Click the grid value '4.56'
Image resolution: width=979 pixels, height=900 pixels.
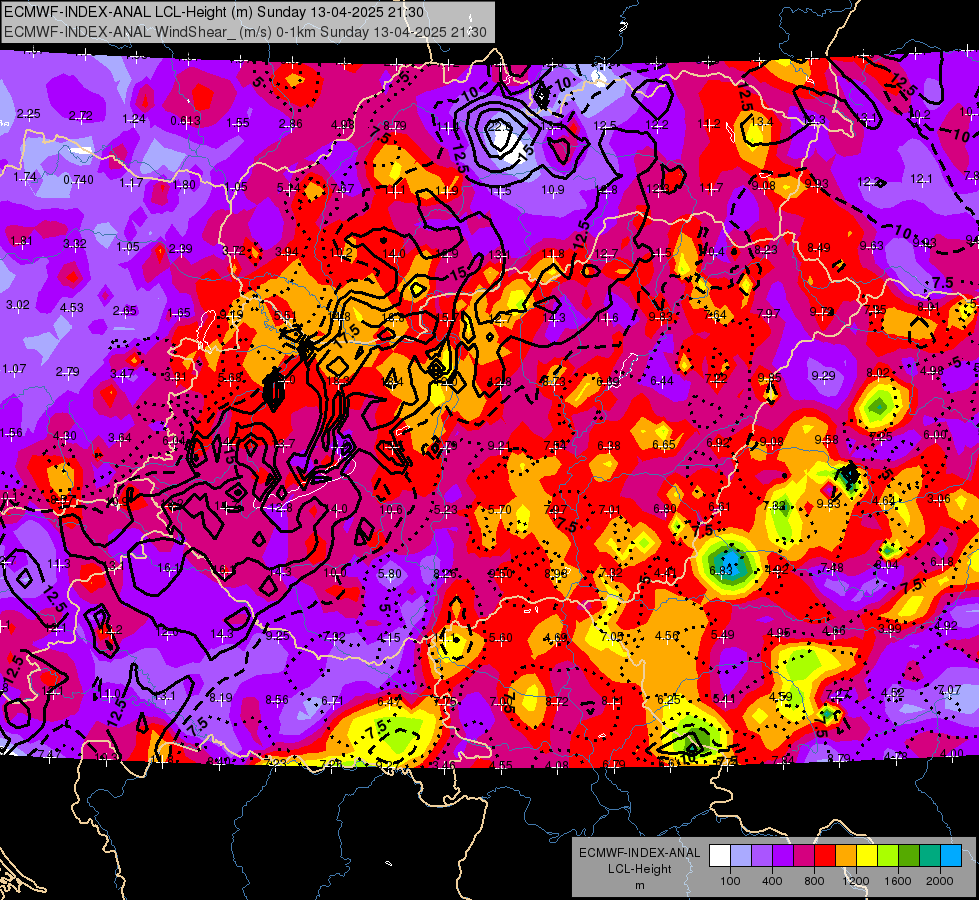tap(667, 635)
